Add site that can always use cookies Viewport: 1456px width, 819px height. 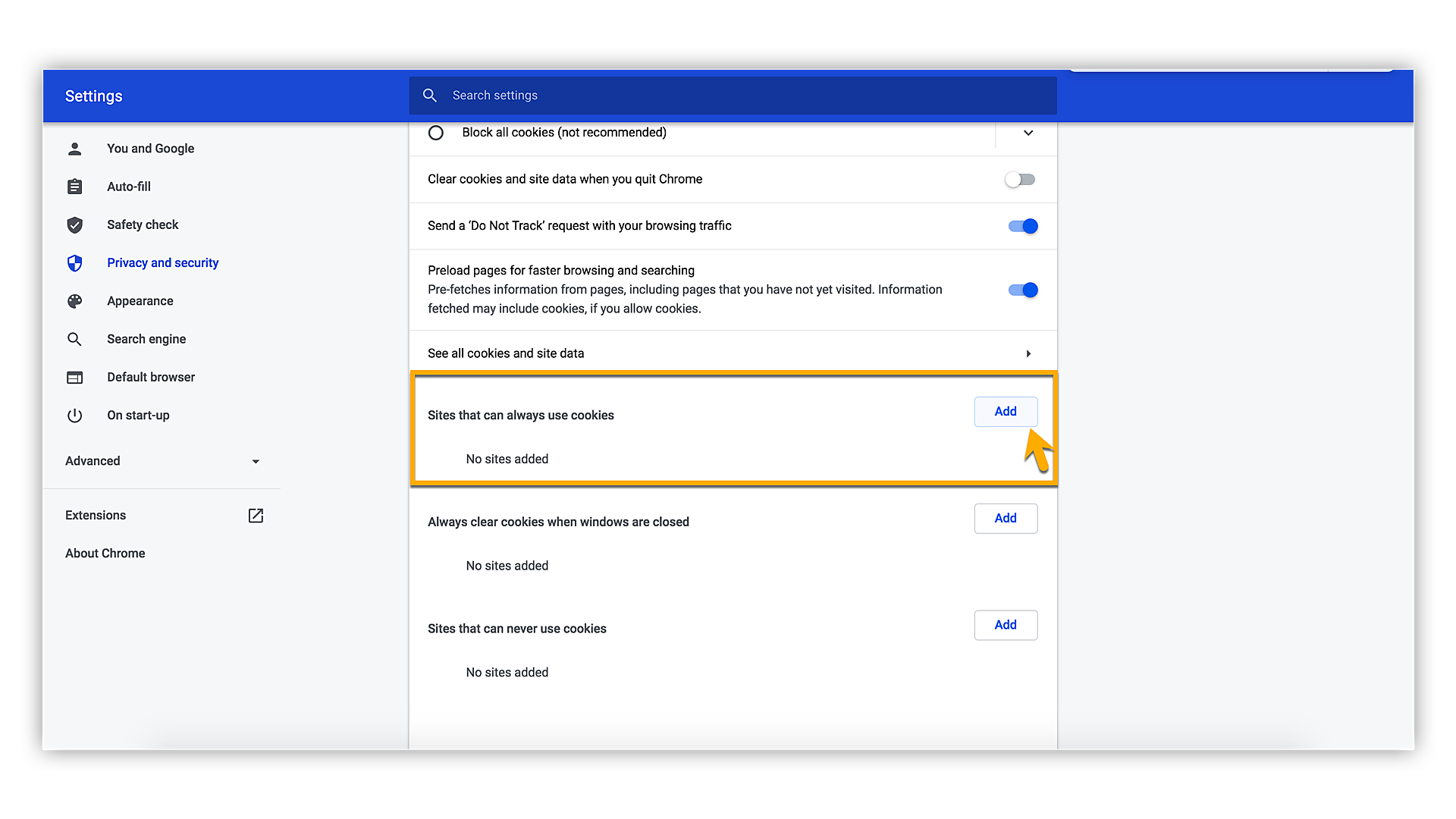[x=1006, y=412]
